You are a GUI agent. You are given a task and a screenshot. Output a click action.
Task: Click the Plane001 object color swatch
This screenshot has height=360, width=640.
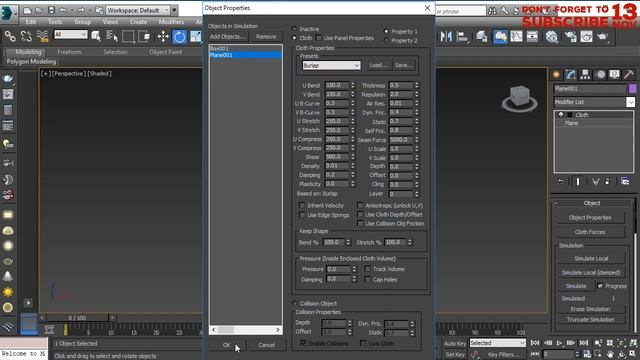[x=633, y=89]
